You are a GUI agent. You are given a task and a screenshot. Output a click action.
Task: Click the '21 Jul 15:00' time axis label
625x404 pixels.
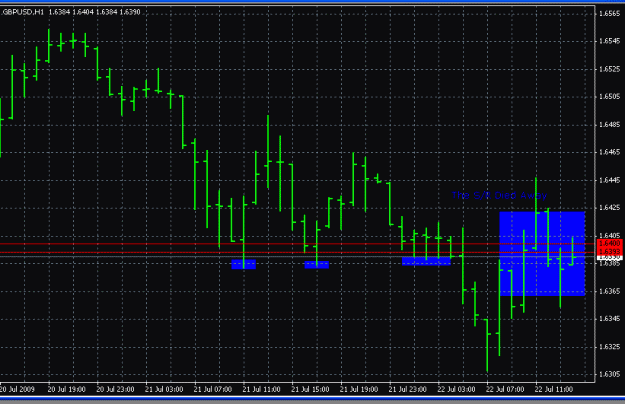(310, 389)
